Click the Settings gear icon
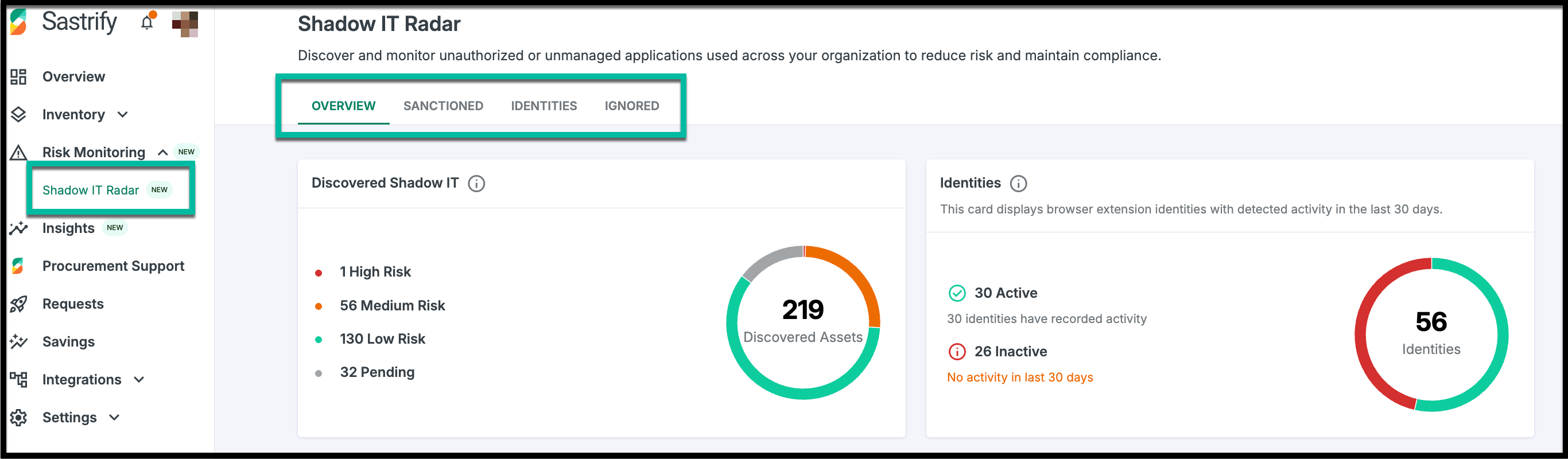 point(19,417)
